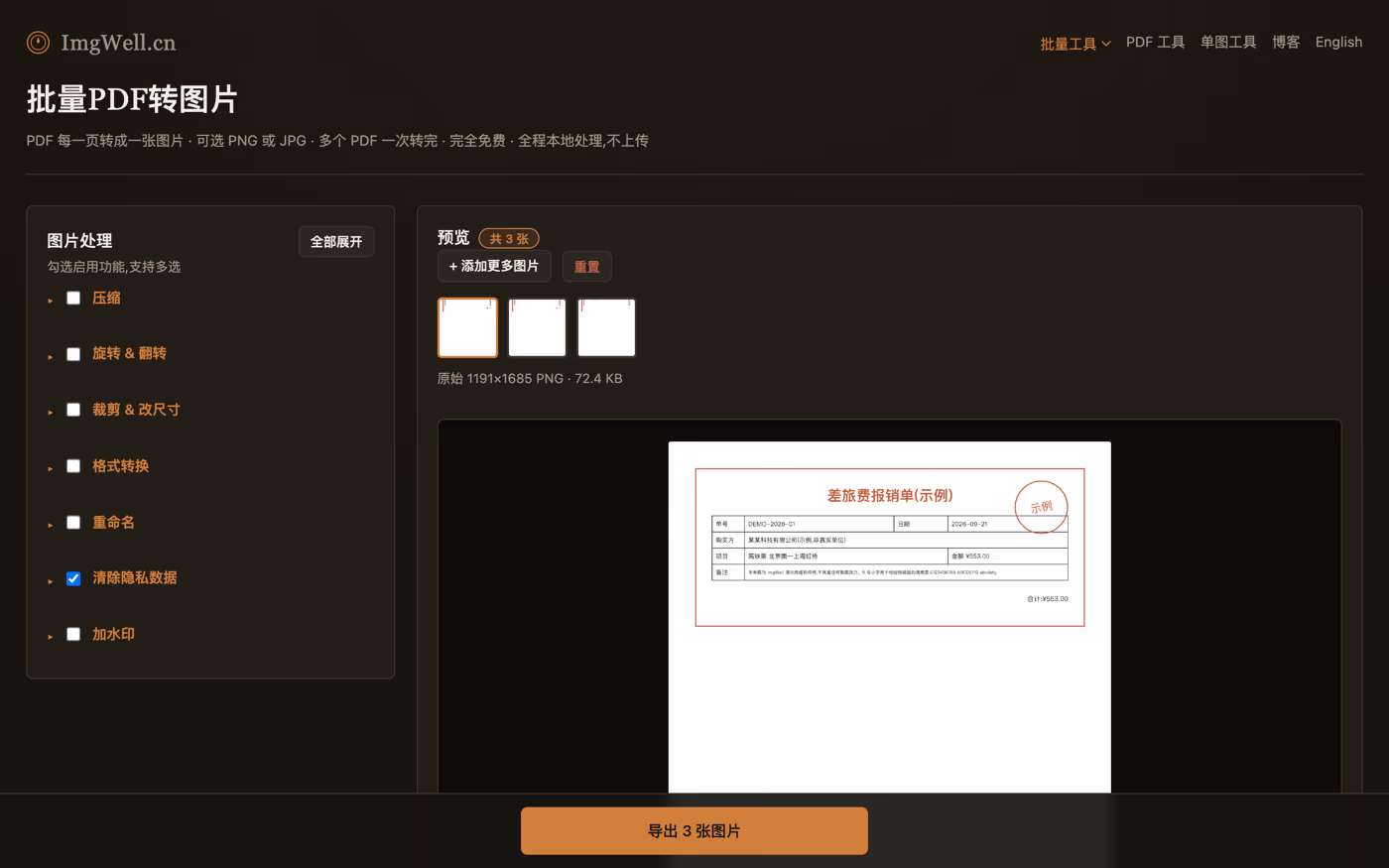
Task: Click the 重置 button
Action: tap(587, 266)
